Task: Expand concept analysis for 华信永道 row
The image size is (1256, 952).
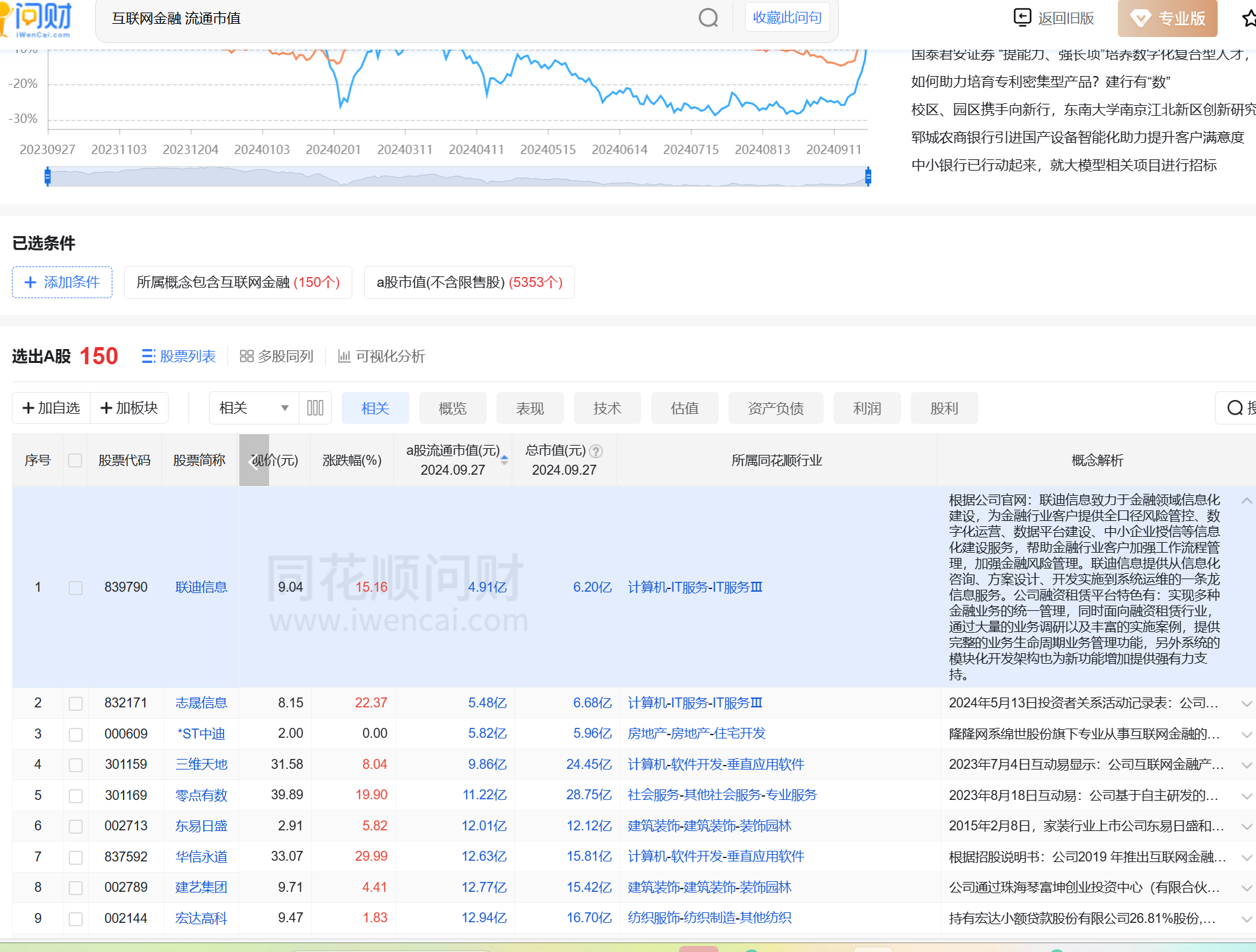Action: point(1247,857)
